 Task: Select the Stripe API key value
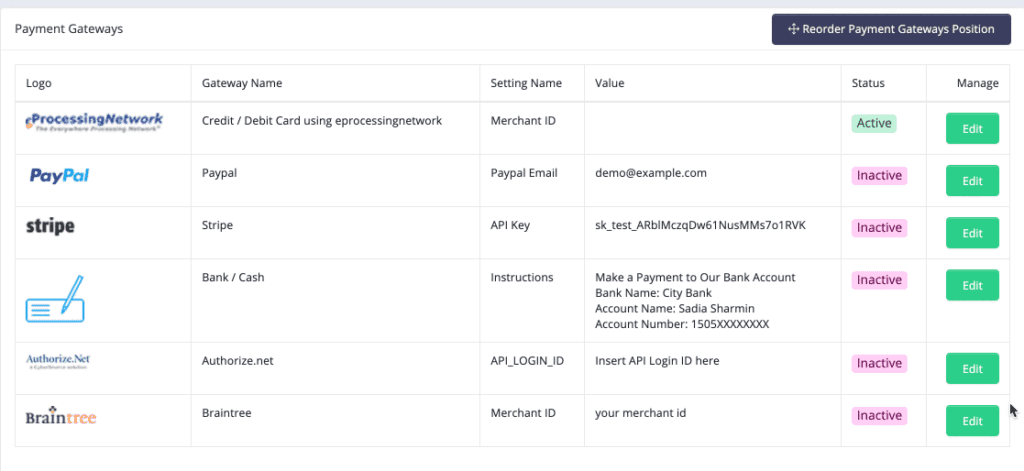[700, 226]
